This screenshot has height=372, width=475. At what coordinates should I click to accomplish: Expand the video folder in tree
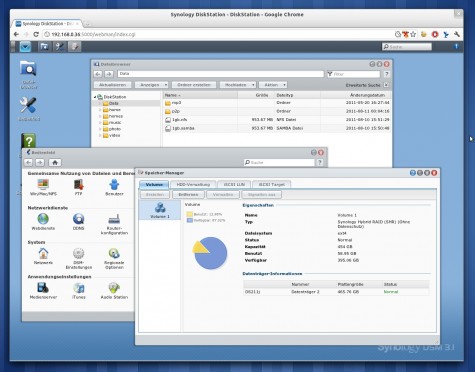(x=100, y=135)
